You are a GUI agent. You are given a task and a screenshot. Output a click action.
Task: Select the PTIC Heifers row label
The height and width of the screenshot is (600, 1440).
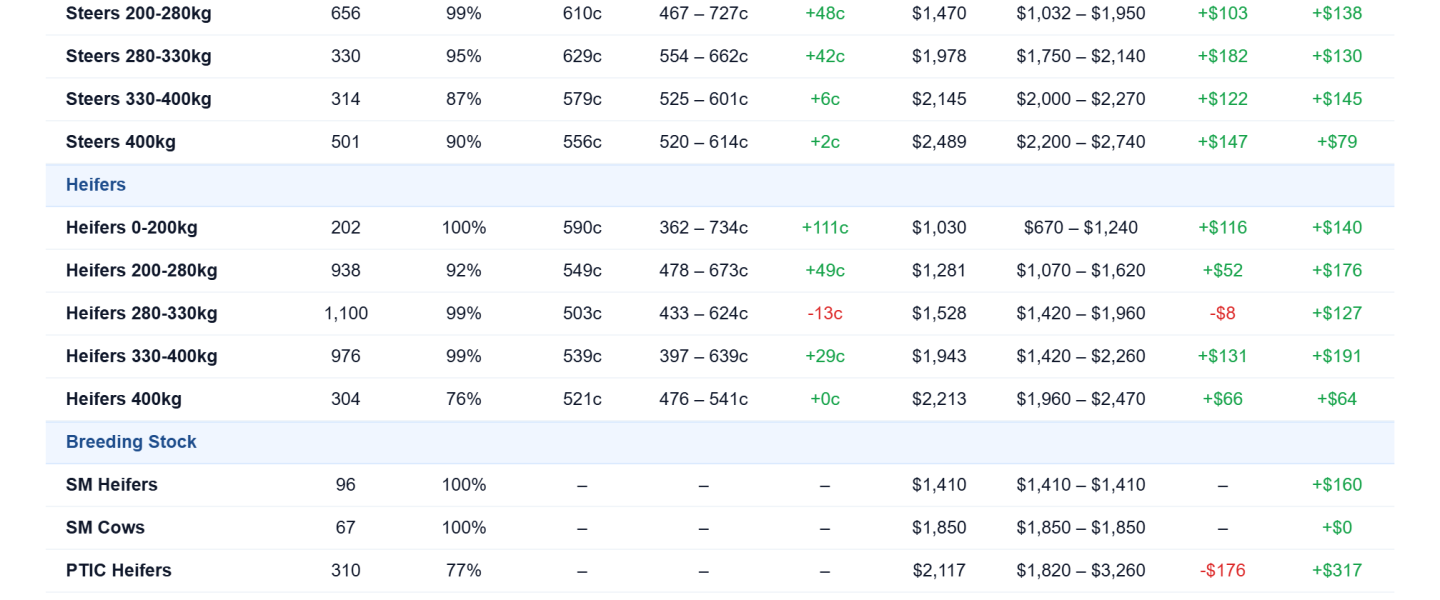click(x=119, y=571)
